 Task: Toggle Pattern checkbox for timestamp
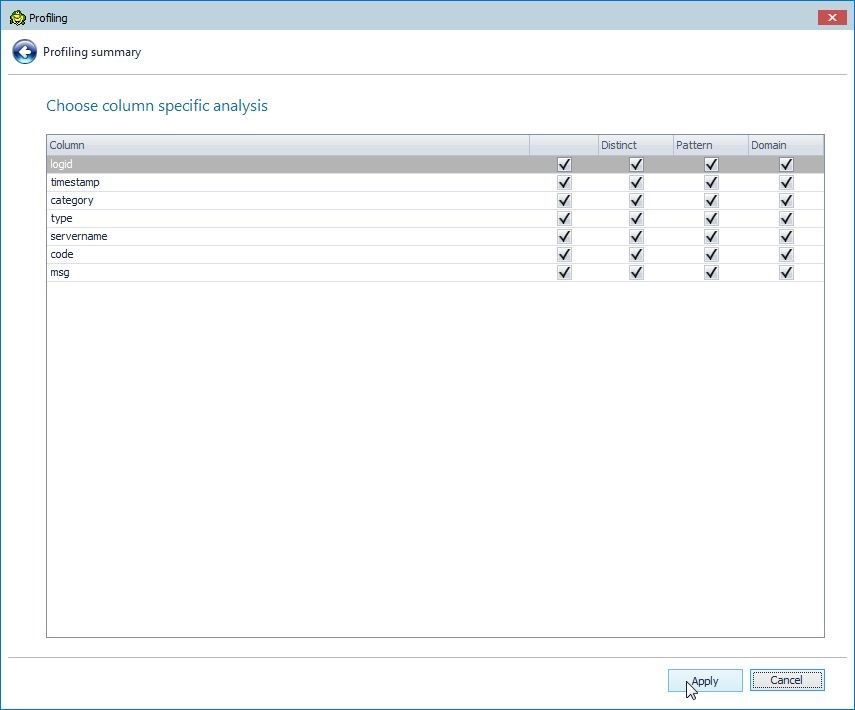(x=711, y=182)
